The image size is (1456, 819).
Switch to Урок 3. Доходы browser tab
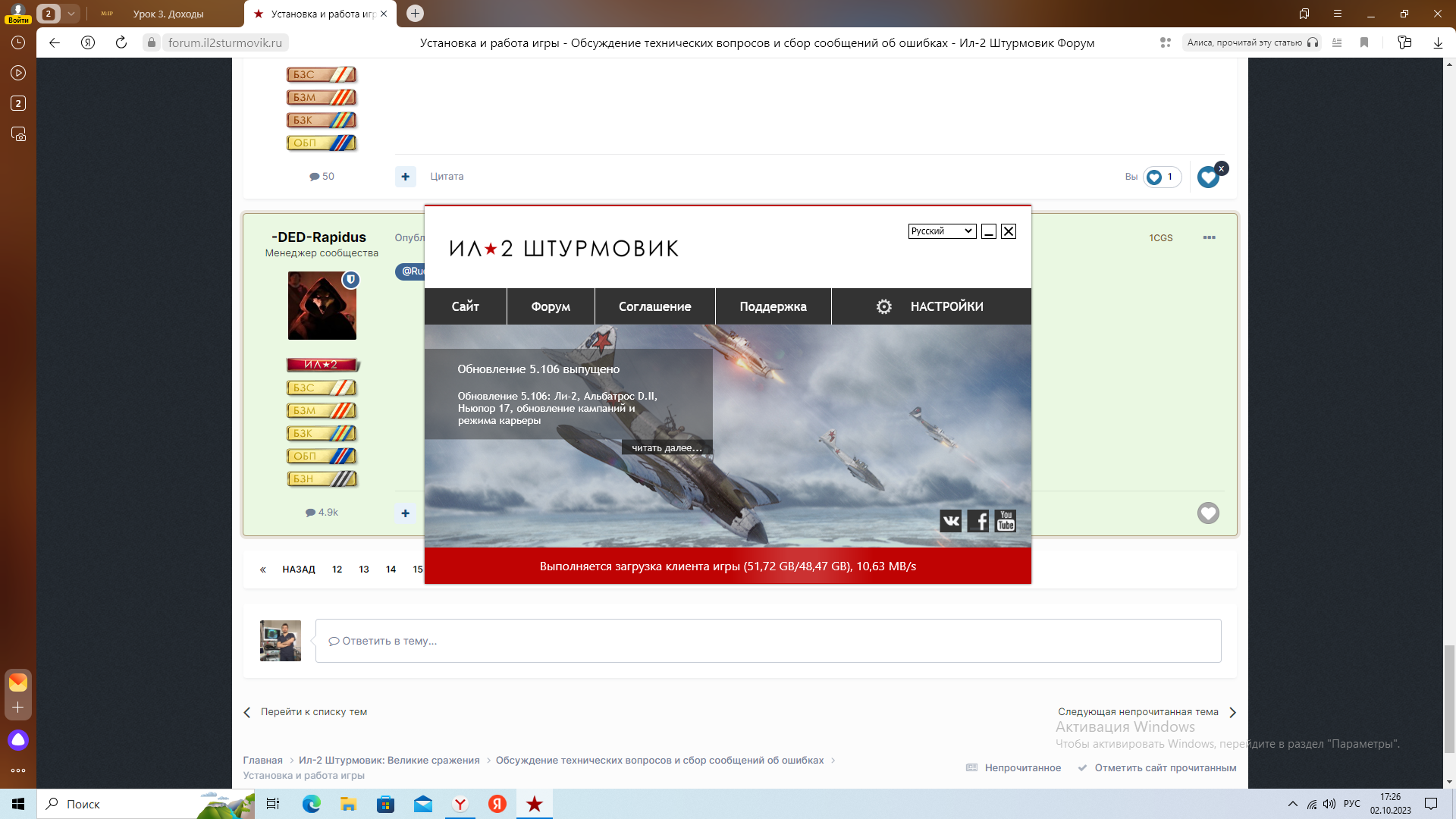point(168,14)
